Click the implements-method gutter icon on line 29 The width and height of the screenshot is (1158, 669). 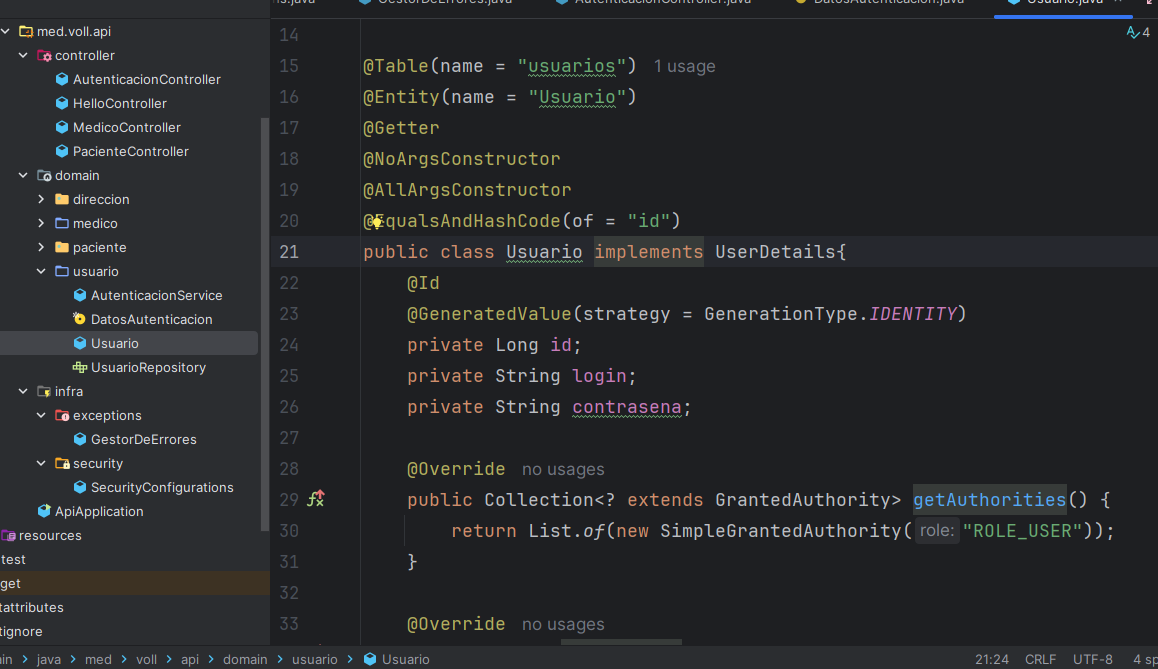click(316, 499)
